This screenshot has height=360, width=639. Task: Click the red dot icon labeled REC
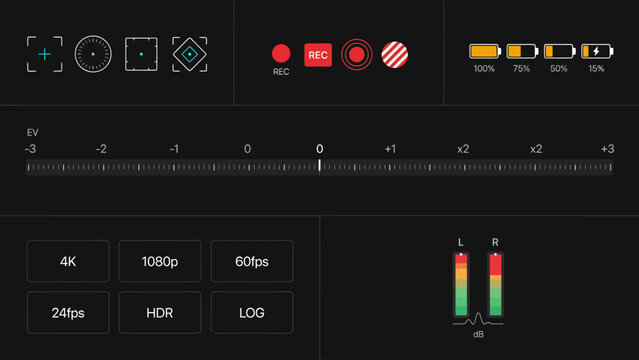pyautogui.click(x=281, y=53)
